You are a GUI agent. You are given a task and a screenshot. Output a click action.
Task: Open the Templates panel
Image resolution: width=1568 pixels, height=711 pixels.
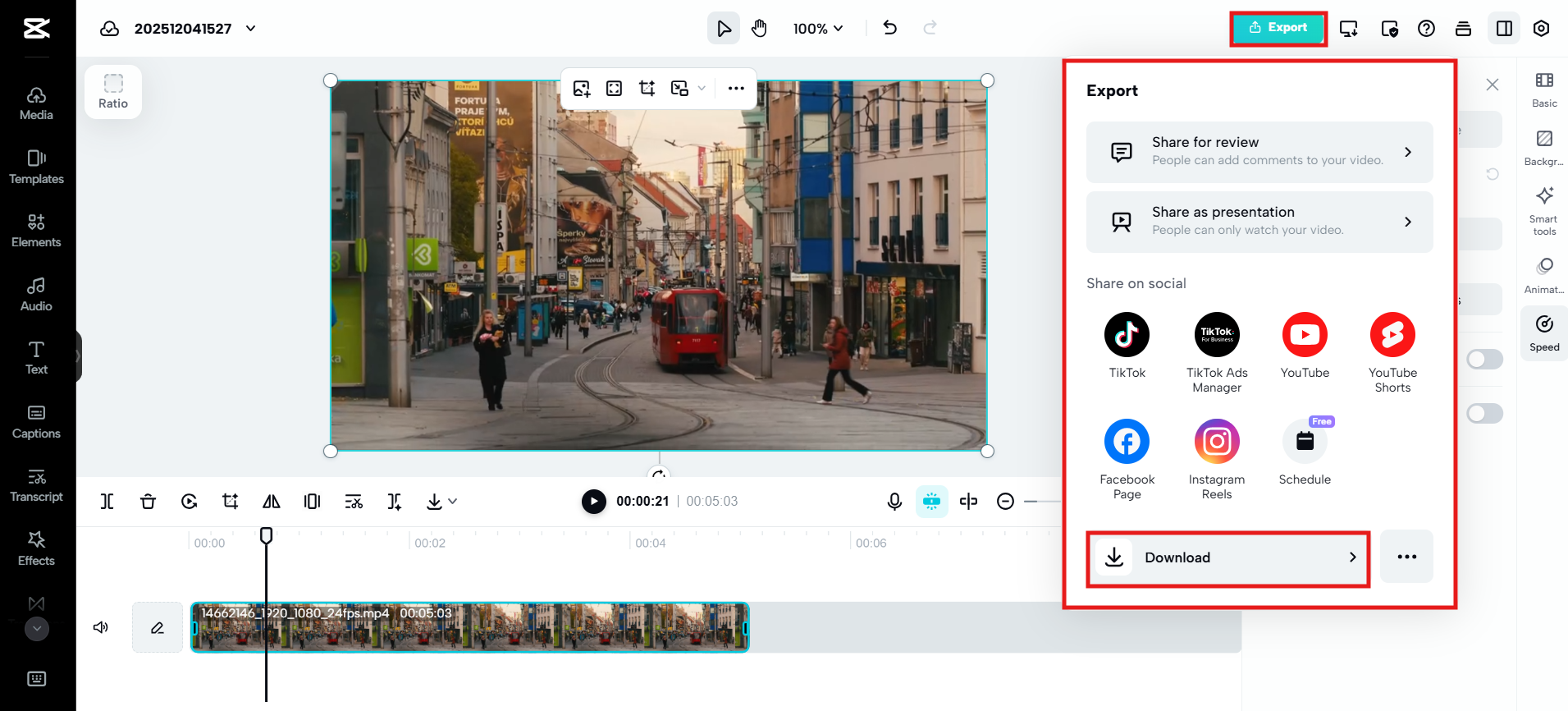[x=36, y=167]
